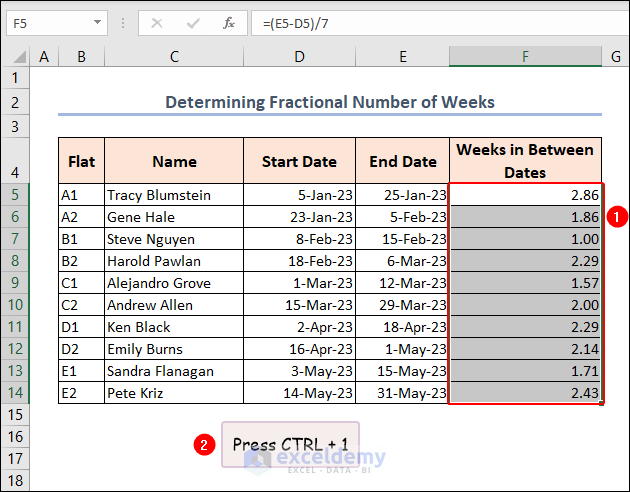Image resolution: width=630 pixels, height=492 pixels.
Task: Open Insert Function (fx) dialog
Action: click(x=229, y=22)
